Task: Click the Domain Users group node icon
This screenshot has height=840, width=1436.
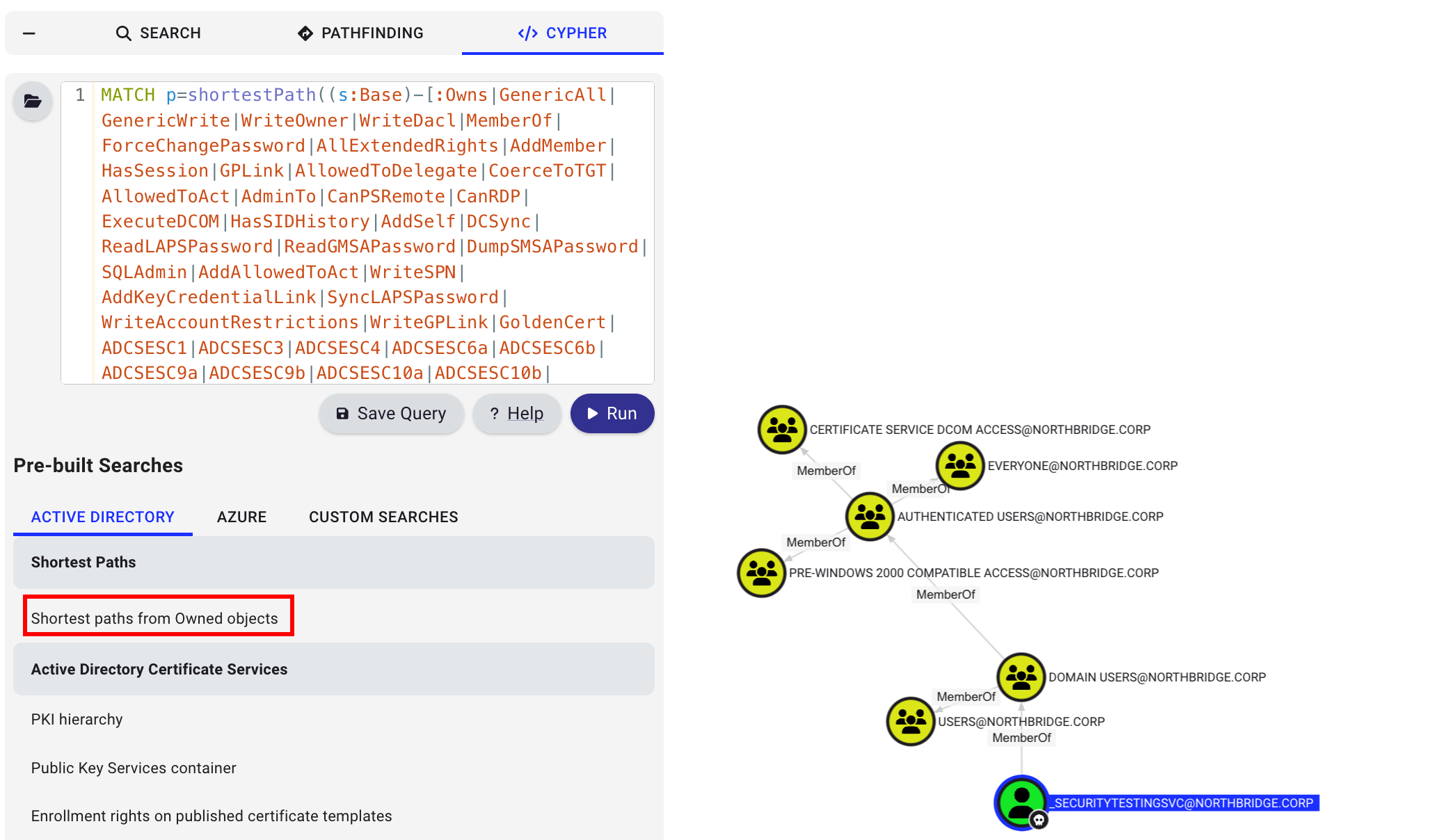Action: coord(1021,677)
